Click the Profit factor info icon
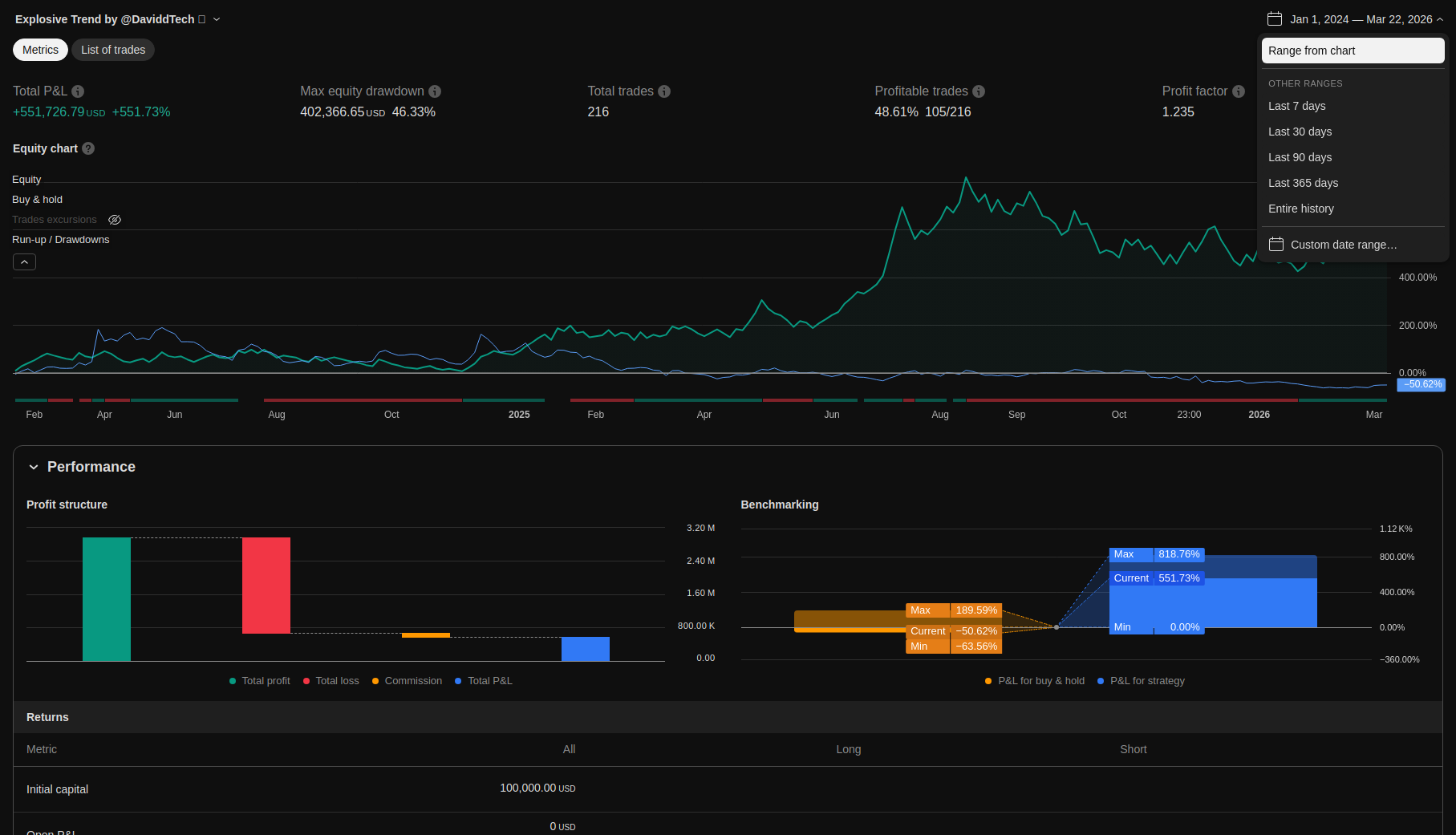Image resolution: width=1456 pixels, height=835 pixels. click(1239, 91)
